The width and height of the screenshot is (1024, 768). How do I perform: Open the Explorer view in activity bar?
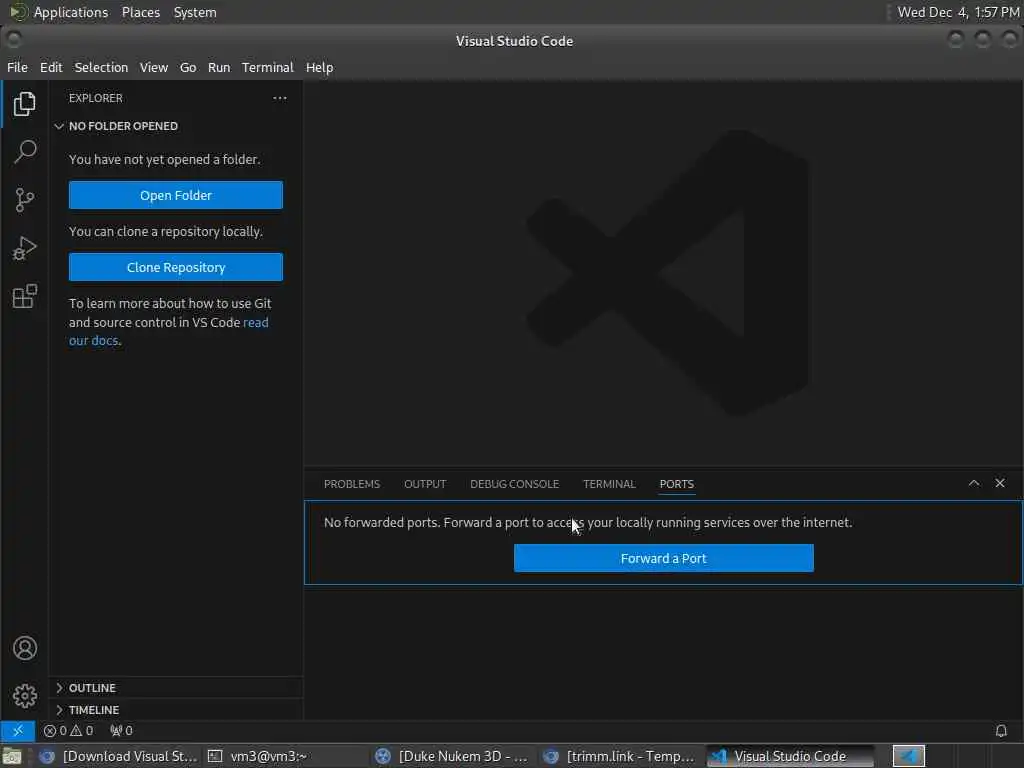click(24, 104)
